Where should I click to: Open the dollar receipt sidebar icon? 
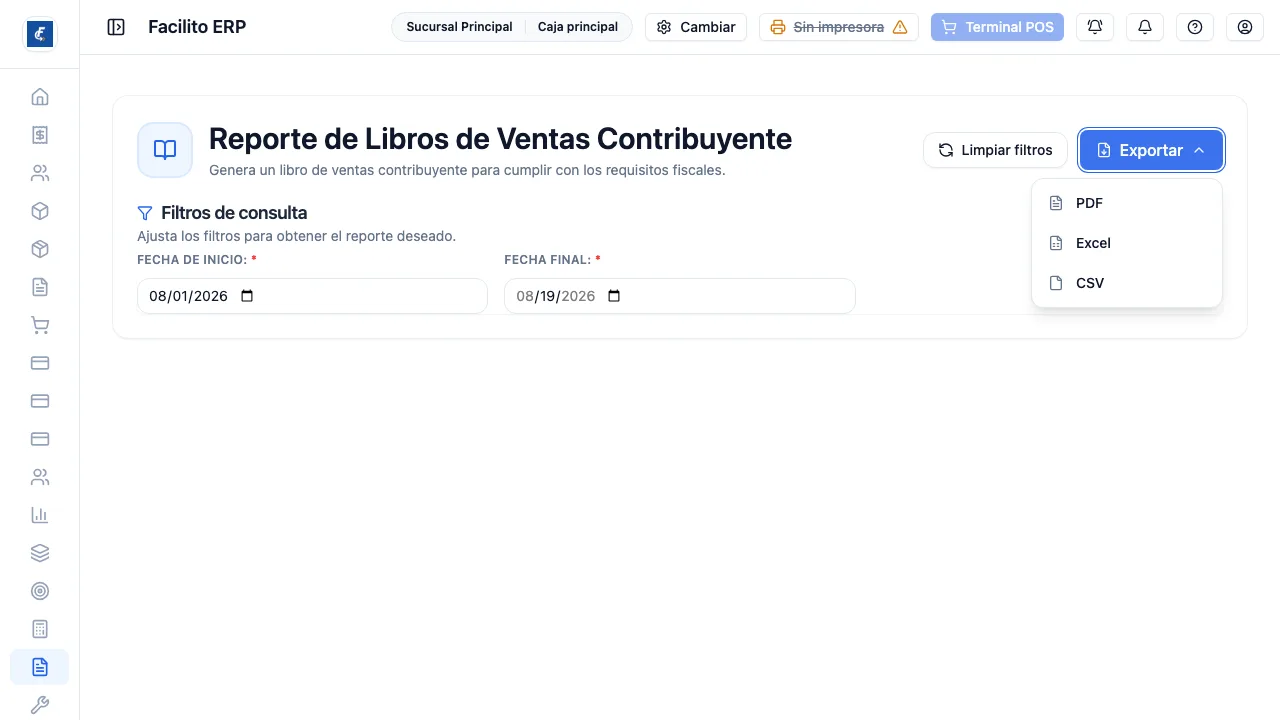tap(40, 135)
